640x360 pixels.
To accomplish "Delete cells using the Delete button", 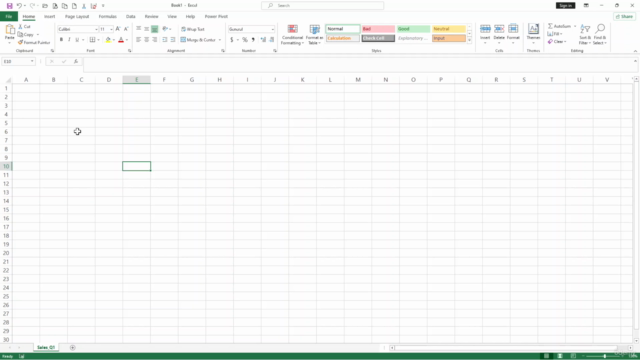I will click(x=499, y=33).
